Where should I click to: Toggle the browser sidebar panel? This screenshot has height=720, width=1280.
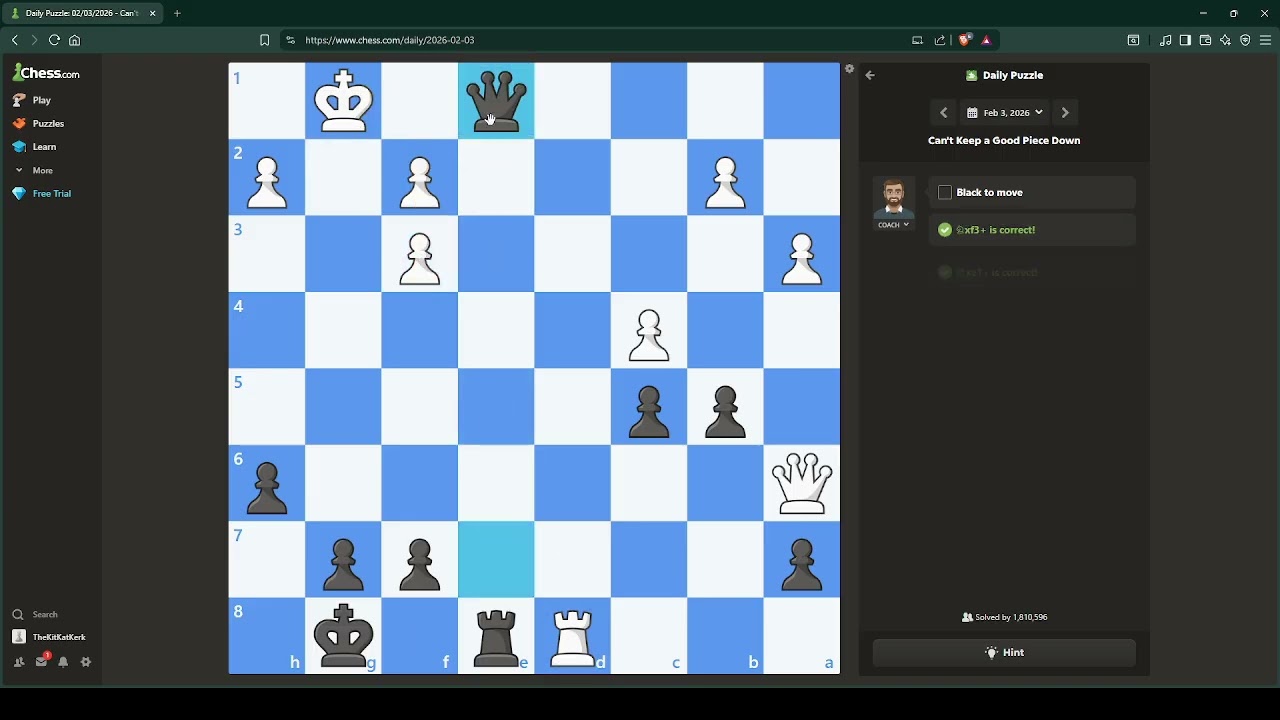coord(1185,40)
